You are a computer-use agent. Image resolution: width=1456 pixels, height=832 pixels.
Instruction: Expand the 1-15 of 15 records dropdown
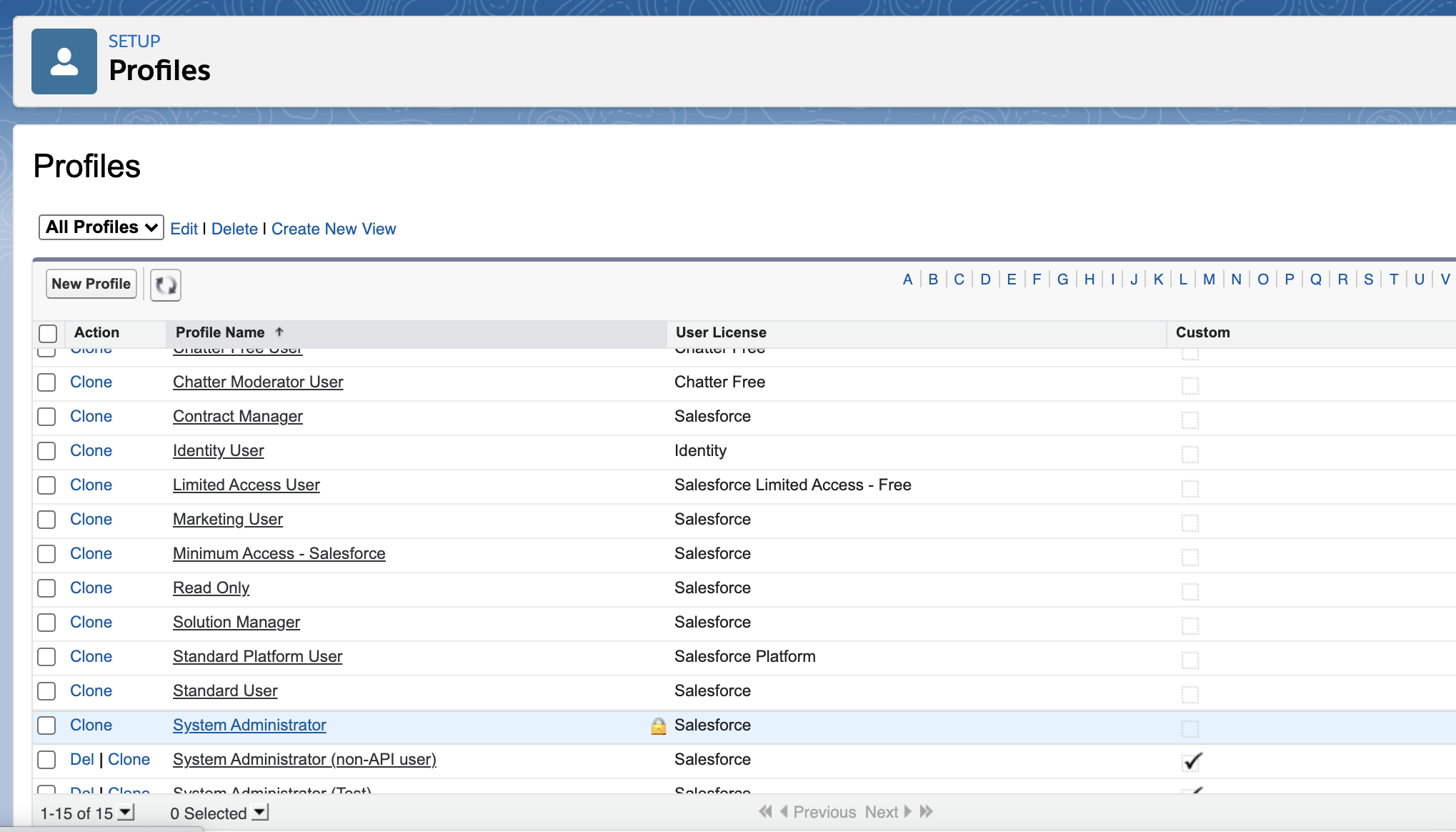click(126, 812)
